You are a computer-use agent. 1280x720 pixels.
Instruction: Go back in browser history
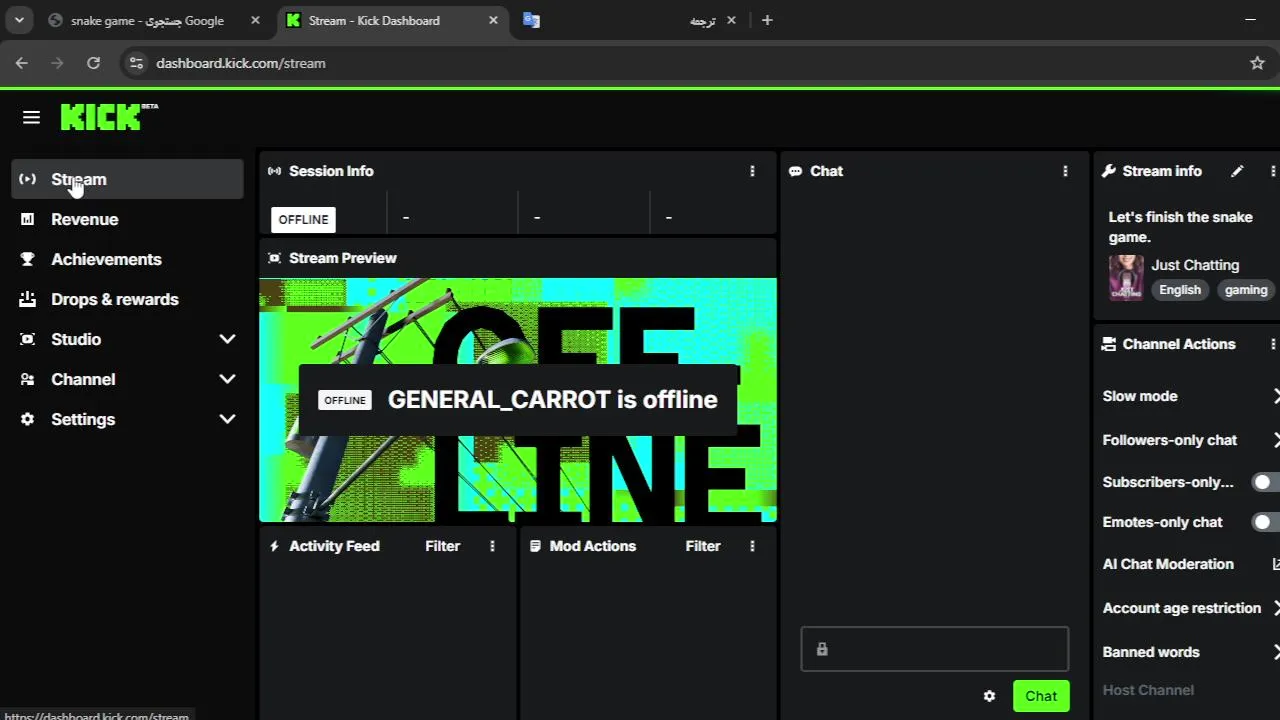[22, 63]
